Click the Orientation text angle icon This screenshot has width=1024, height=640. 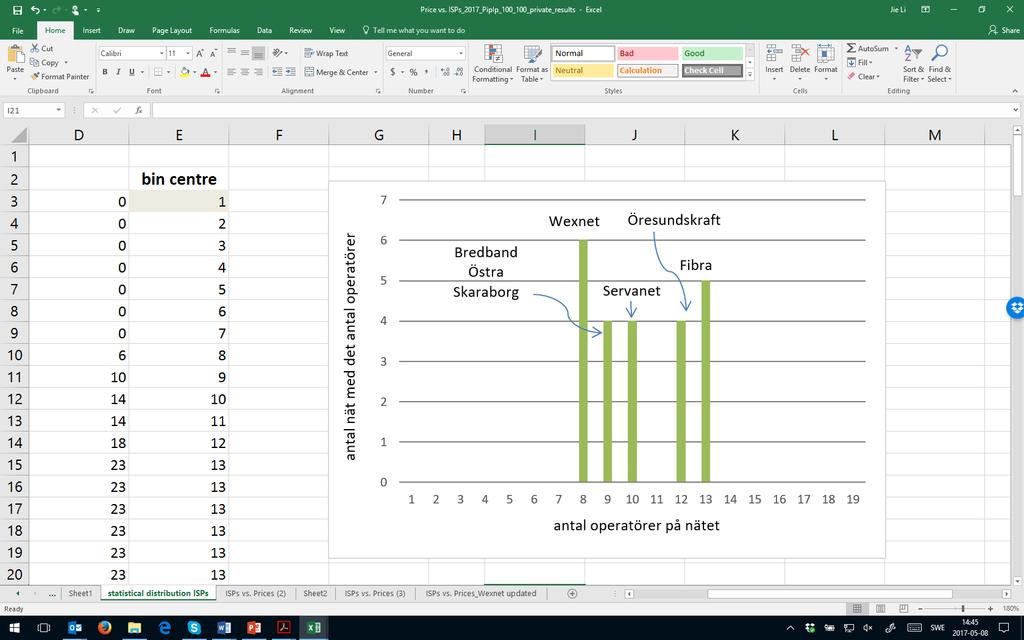click(x=278, y=53)
